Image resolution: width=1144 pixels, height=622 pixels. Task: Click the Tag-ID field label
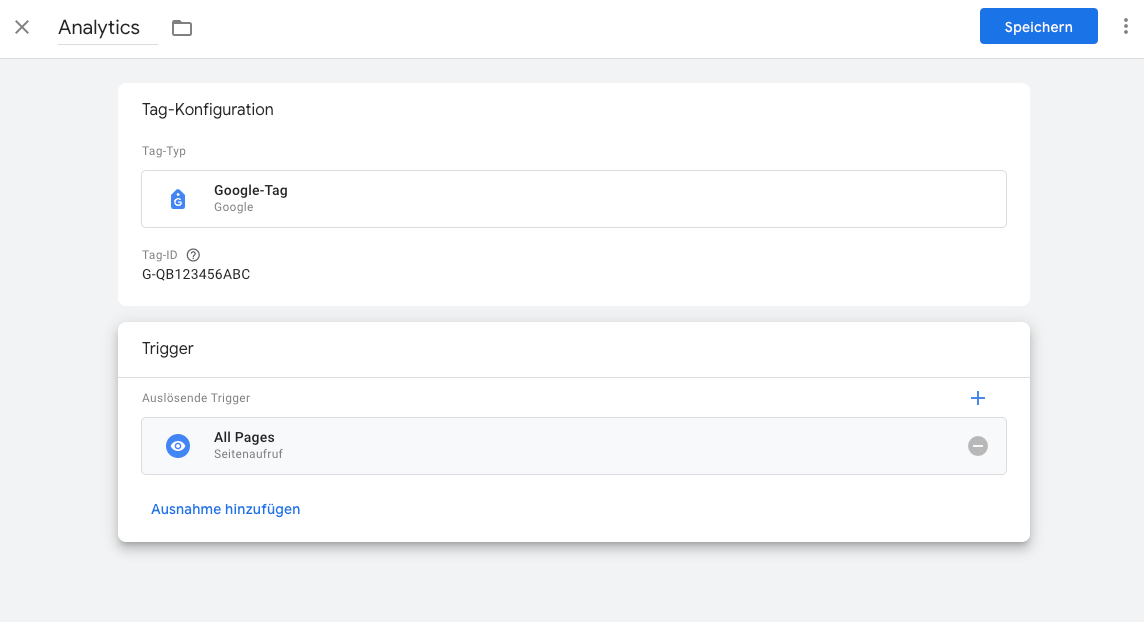click(160, 255)
